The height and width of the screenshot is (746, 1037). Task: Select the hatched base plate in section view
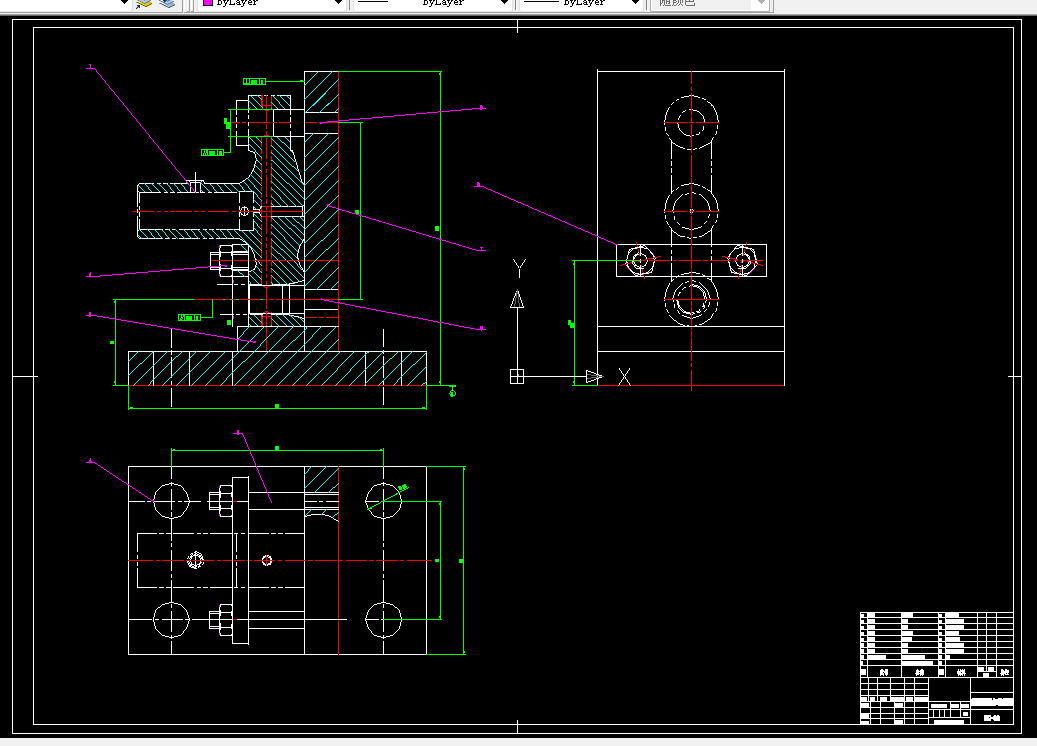click(x=277, y=368)
